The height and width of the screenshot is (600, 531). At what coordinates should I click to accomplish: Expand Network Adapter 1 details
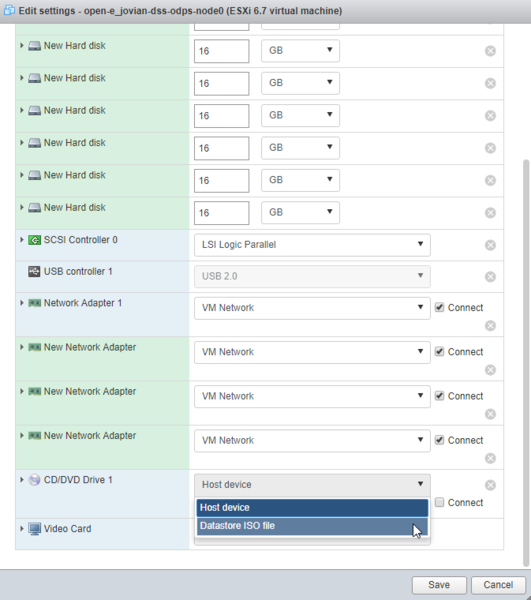22,303
